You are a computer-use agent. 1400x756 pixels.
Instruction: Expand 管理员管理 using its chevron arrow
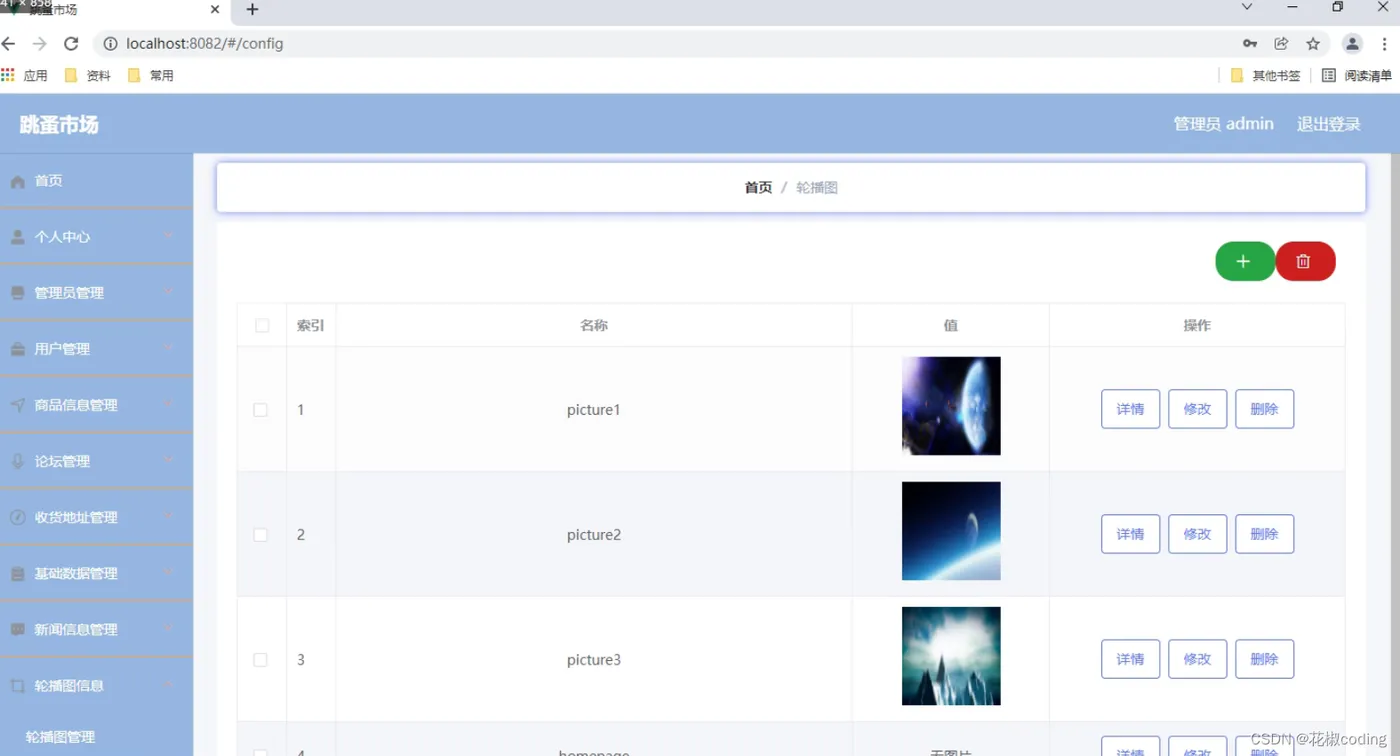coord(168,293)
